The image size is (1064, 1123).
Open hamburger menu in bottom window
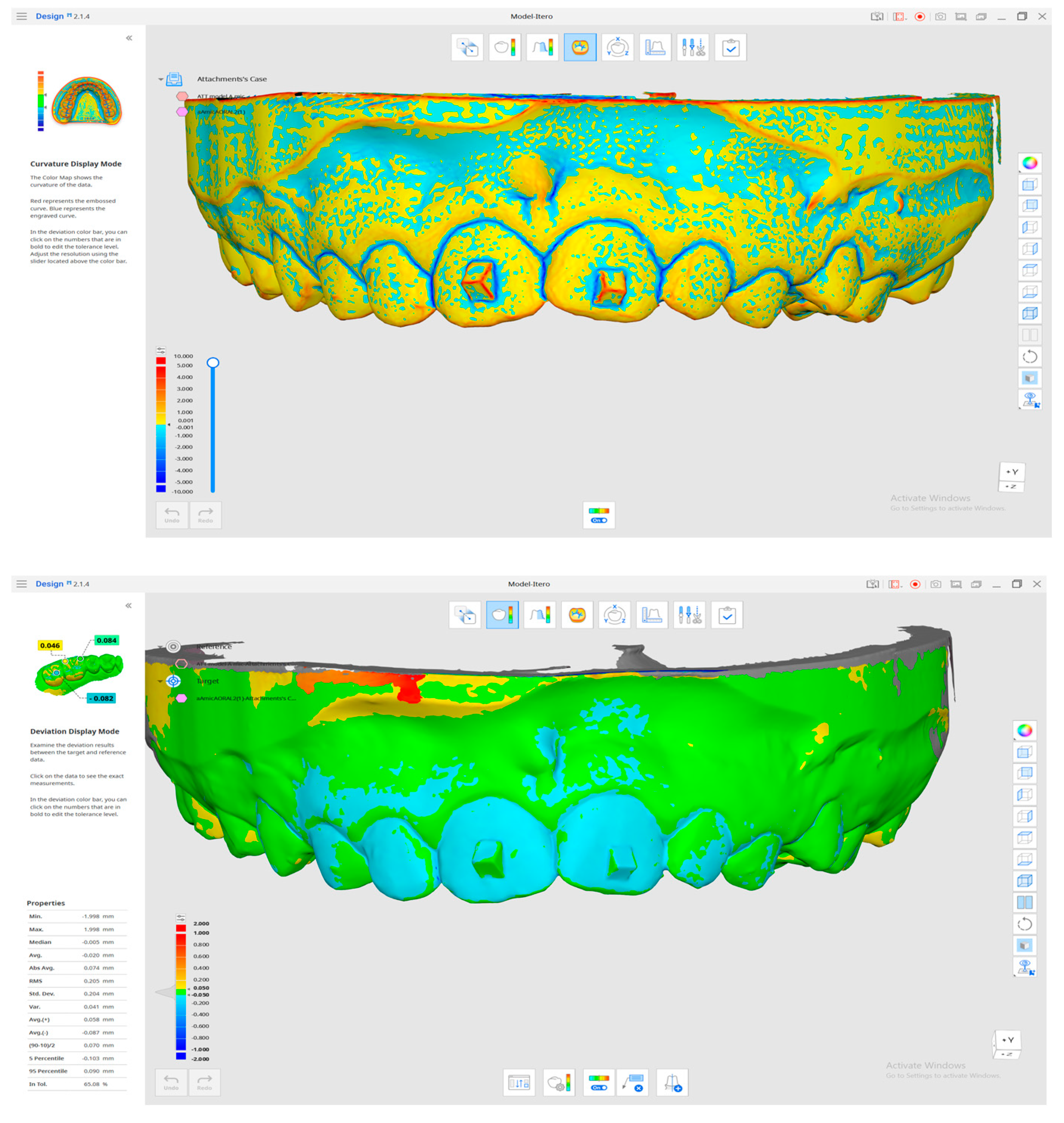pos(22,584)
